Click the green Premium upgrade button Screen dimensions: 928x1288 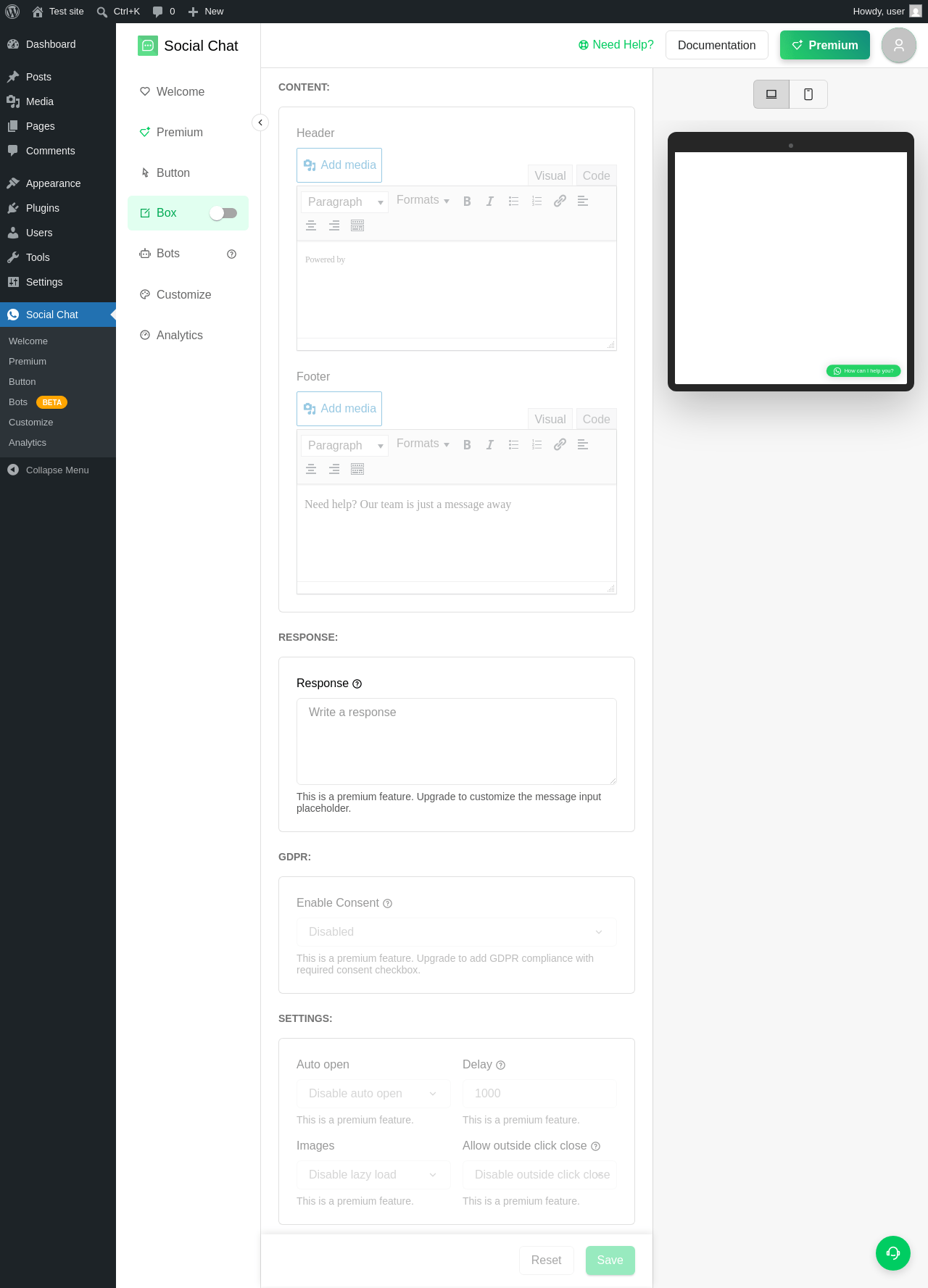pos(825,46)
